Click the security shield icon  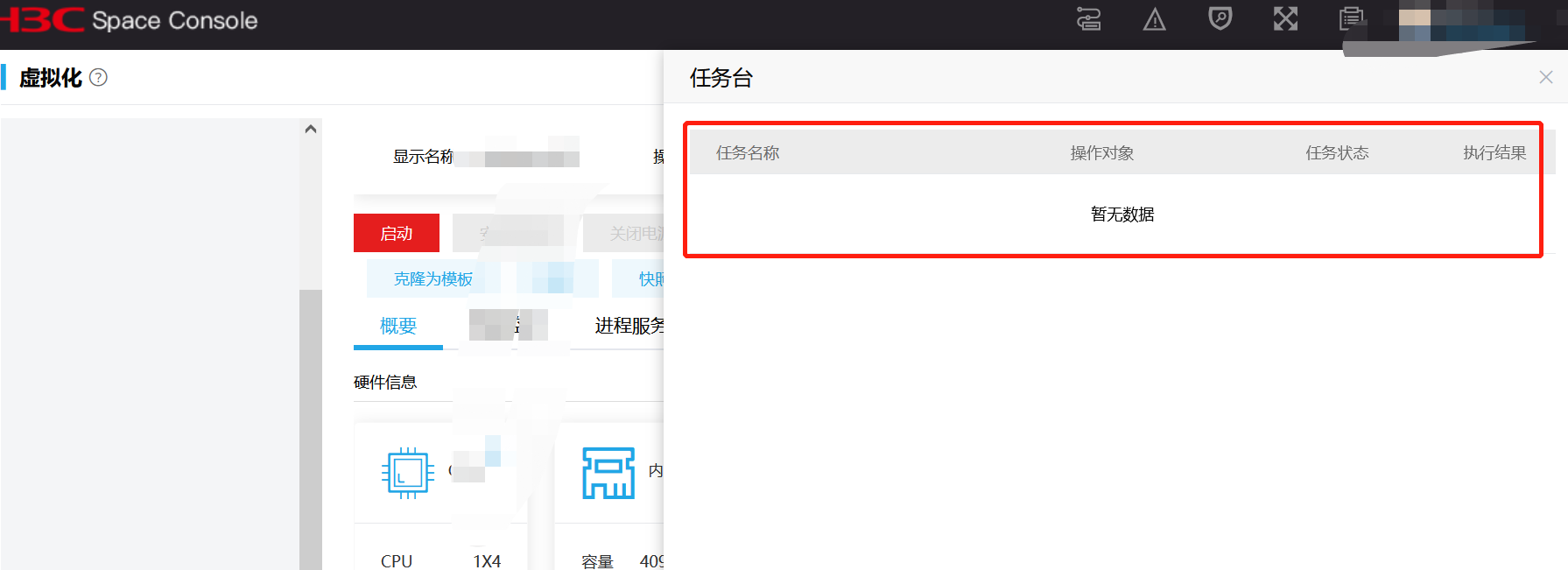tap(1220, 18)
